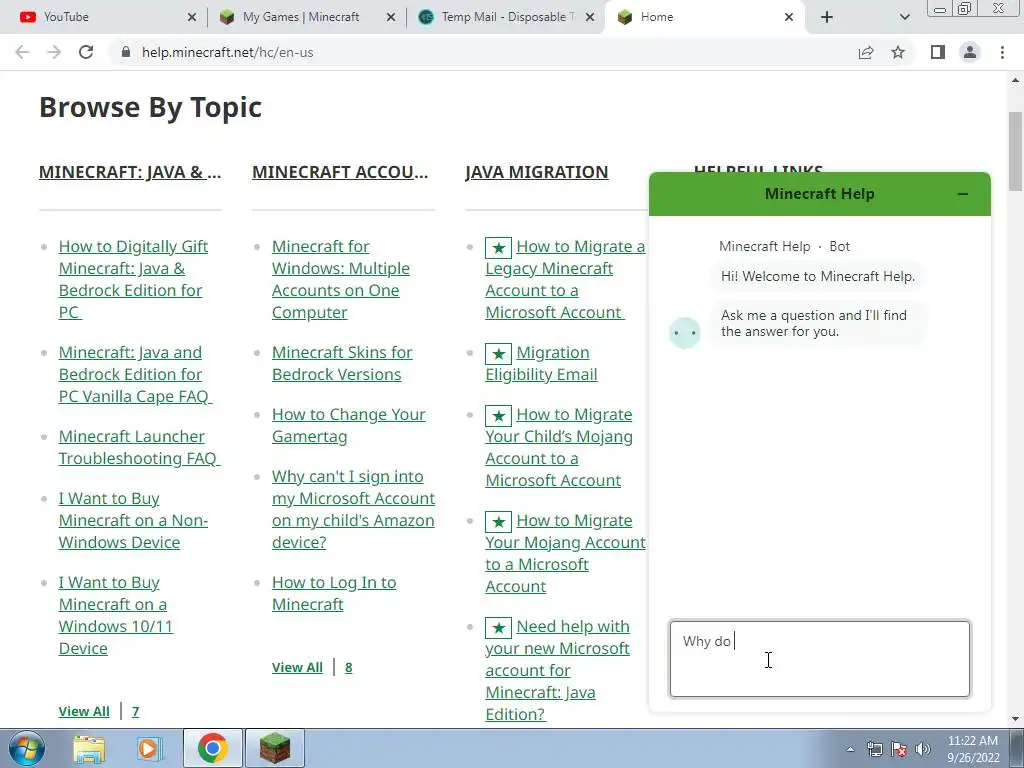
Task: Open a new tab with plus
Action: [x=827, y=17]
